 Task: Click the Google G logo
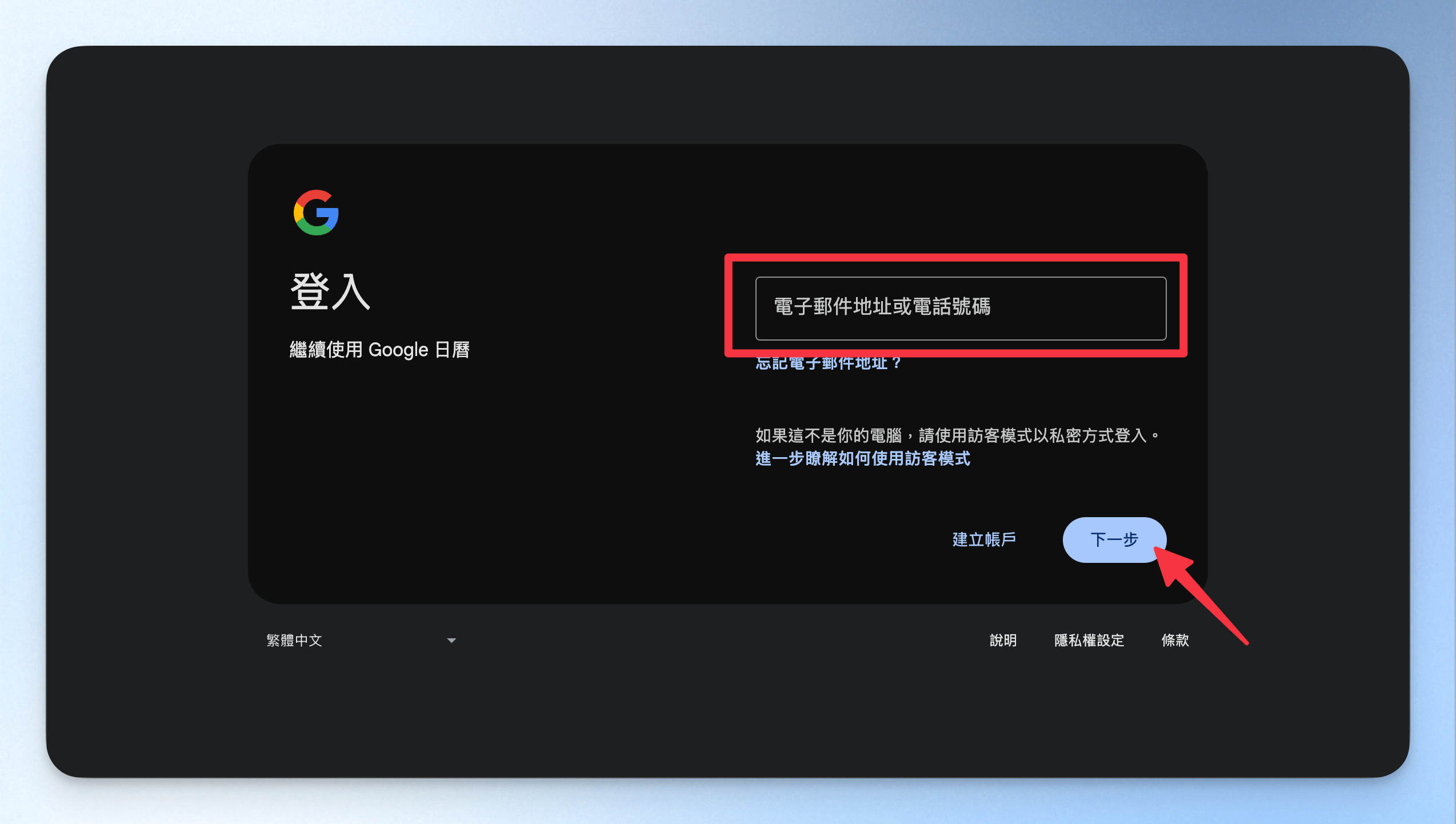tap(316, 213)
